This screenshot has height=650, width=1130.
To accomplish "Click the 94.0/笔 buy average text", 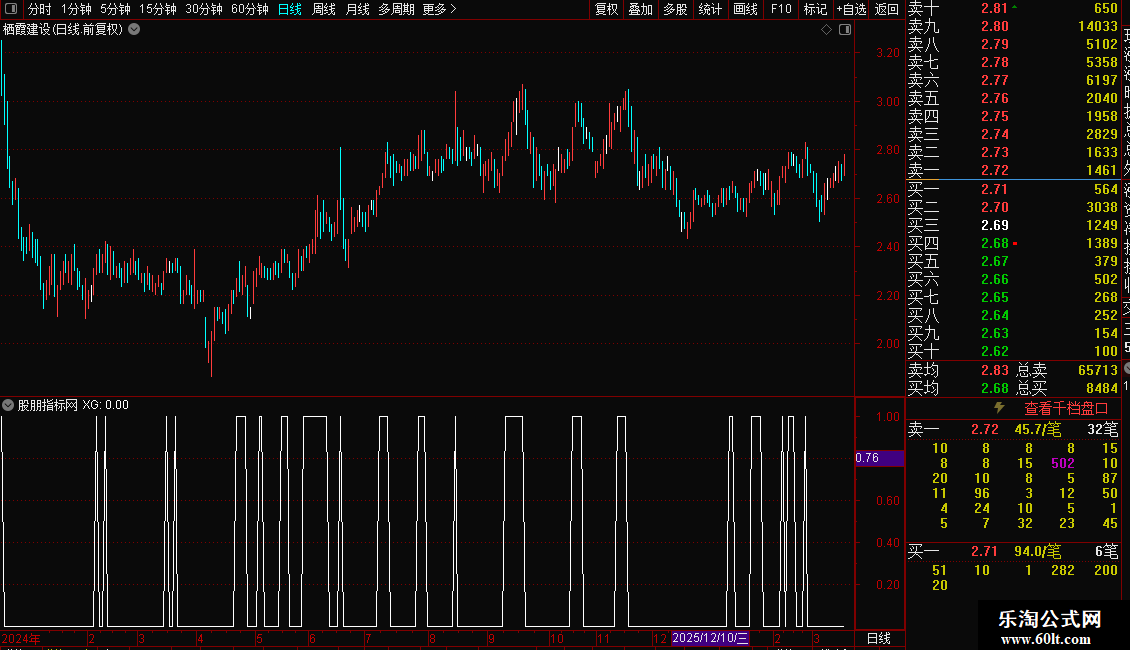I will tap(1038, 551).
